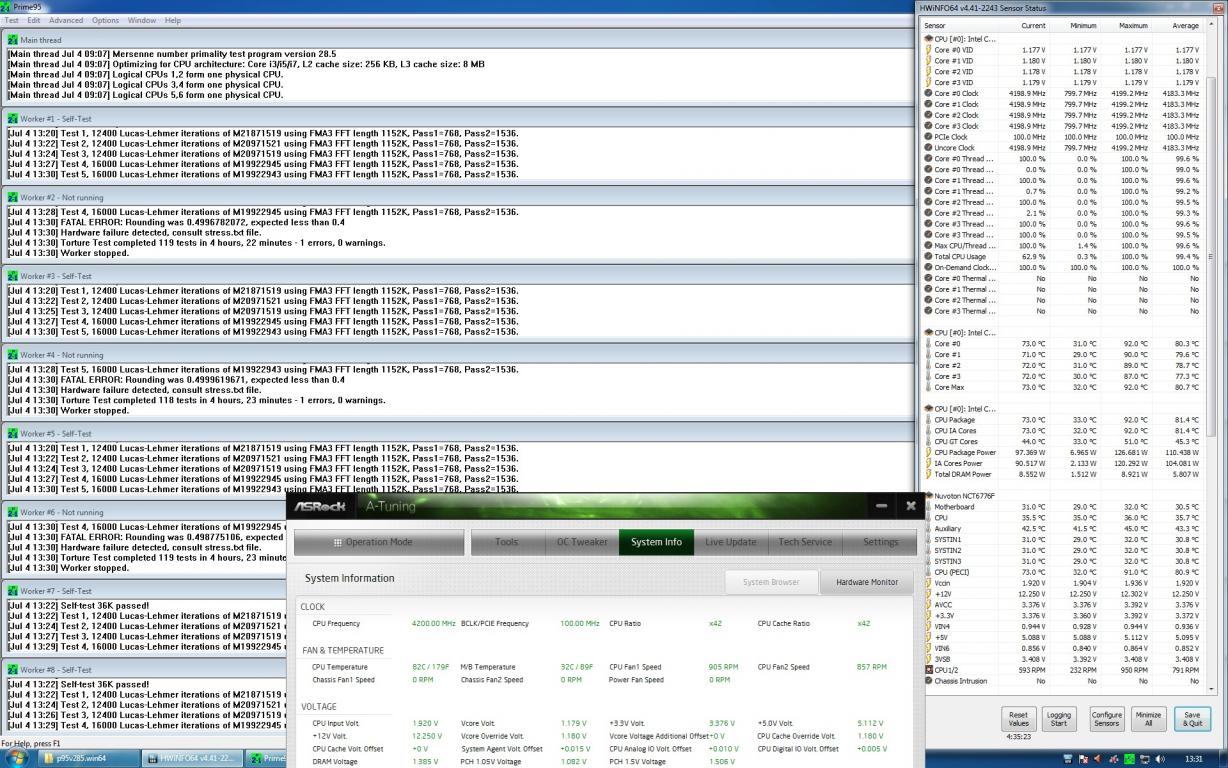Click the Worker #2 Not running window icon
The width and height of the screenshot is (1228, 768).
click(x=12, y=197)
